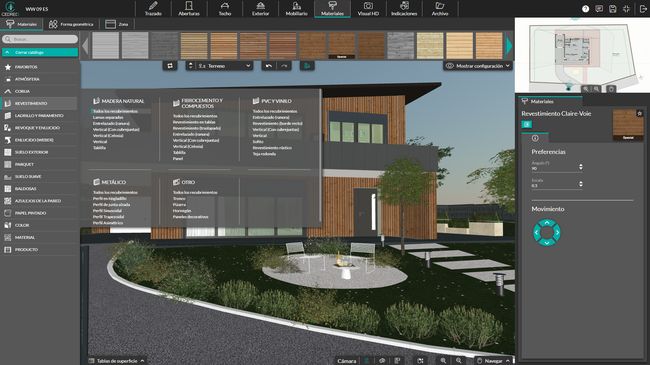Select the first light gray cladding swatch
The width and height of the screenshot is (650, 365).
pyautogui.click(x=105, y=46)
